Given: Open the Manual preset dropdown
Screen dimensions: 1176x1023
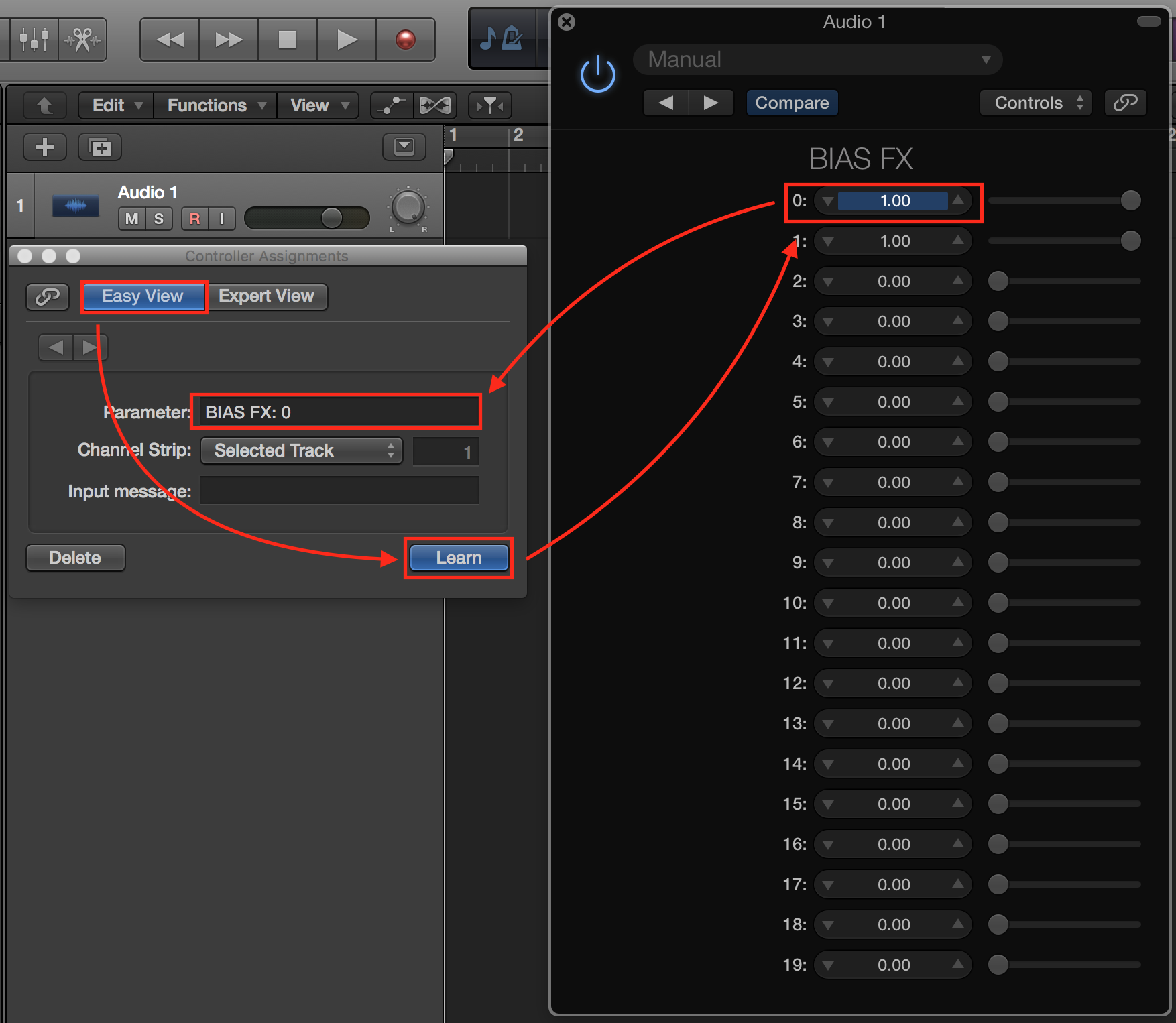Looking at the screenshot, I should click(817, 60).
